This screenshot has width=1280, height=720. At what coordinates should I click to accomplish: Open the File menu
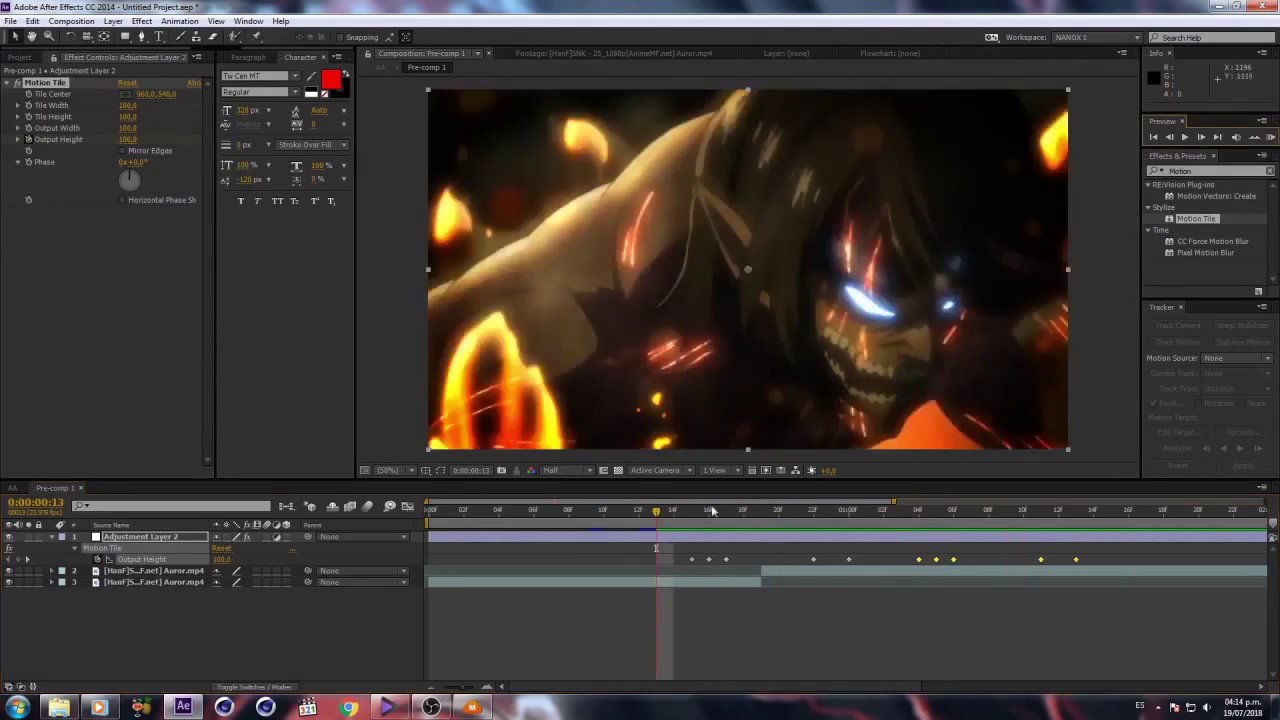pyautogui.click(x=10, y=21)
